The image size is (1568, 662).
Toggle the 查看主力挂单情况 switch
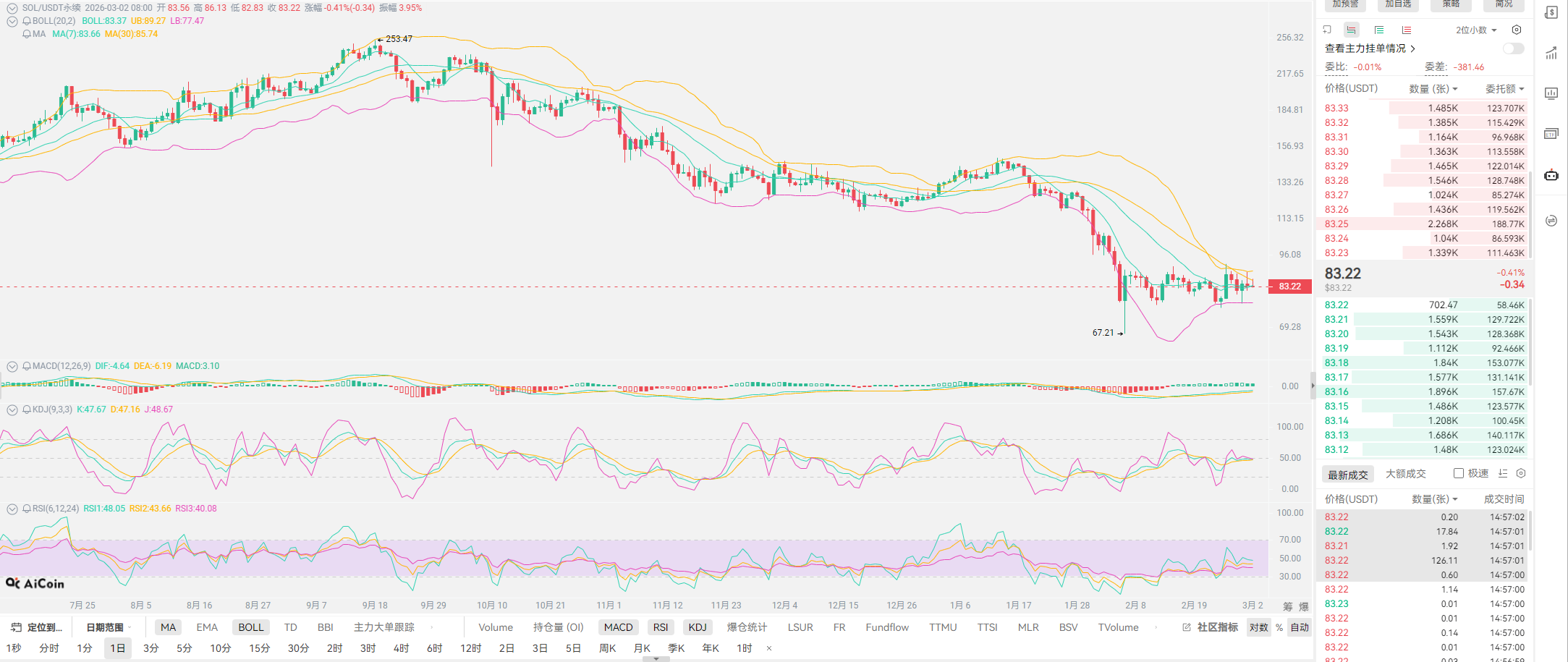(x=1513, y=48)
